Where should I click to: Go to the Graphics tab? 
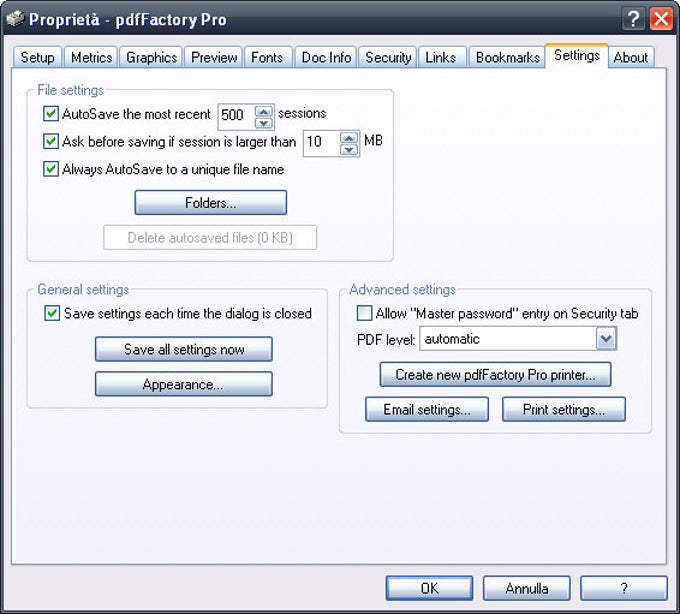pos(151,57)
